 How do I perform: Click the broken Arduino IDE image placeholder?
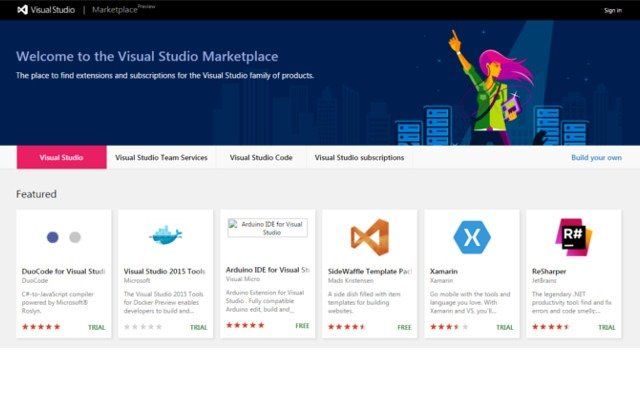click(268, 228)
